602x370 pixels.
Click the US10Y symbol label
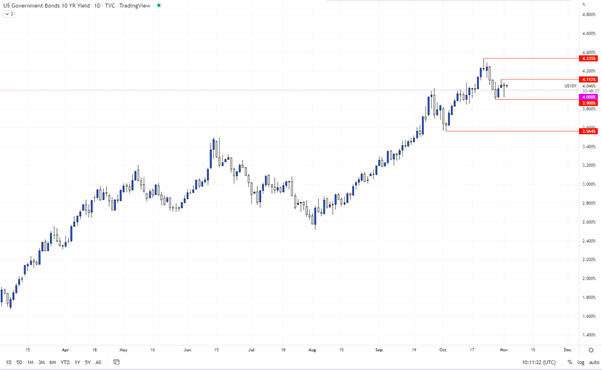pos(571,86)
